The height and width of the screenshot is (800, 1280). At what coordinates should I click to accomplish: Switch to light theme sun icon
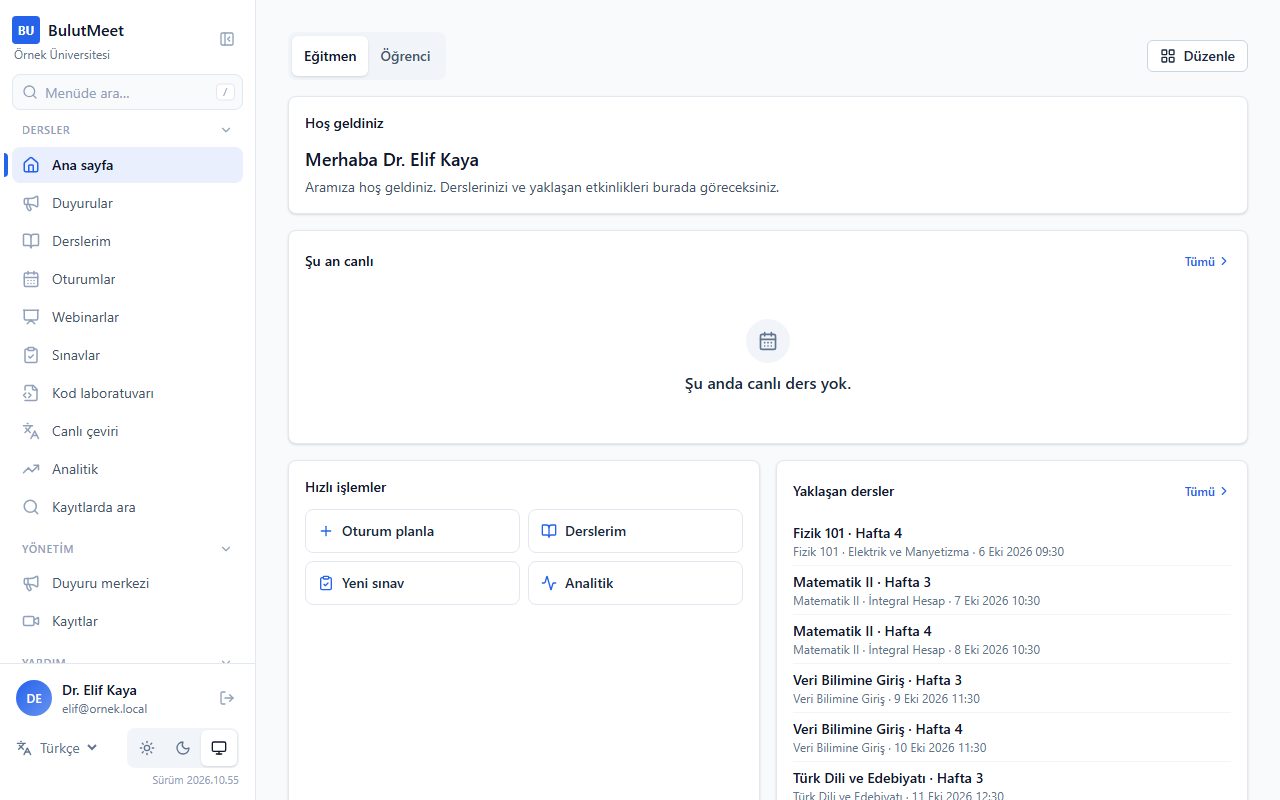tap(147, 748)
